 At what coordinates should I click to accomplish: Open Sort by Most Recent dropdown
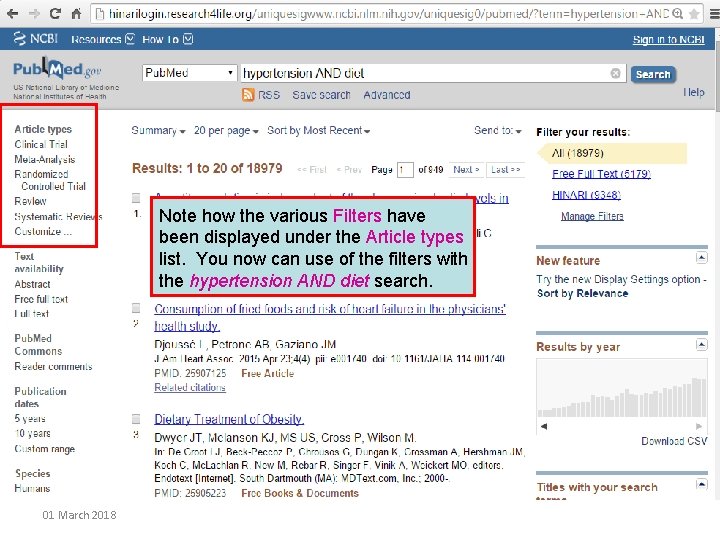click(x=318, y=131)
